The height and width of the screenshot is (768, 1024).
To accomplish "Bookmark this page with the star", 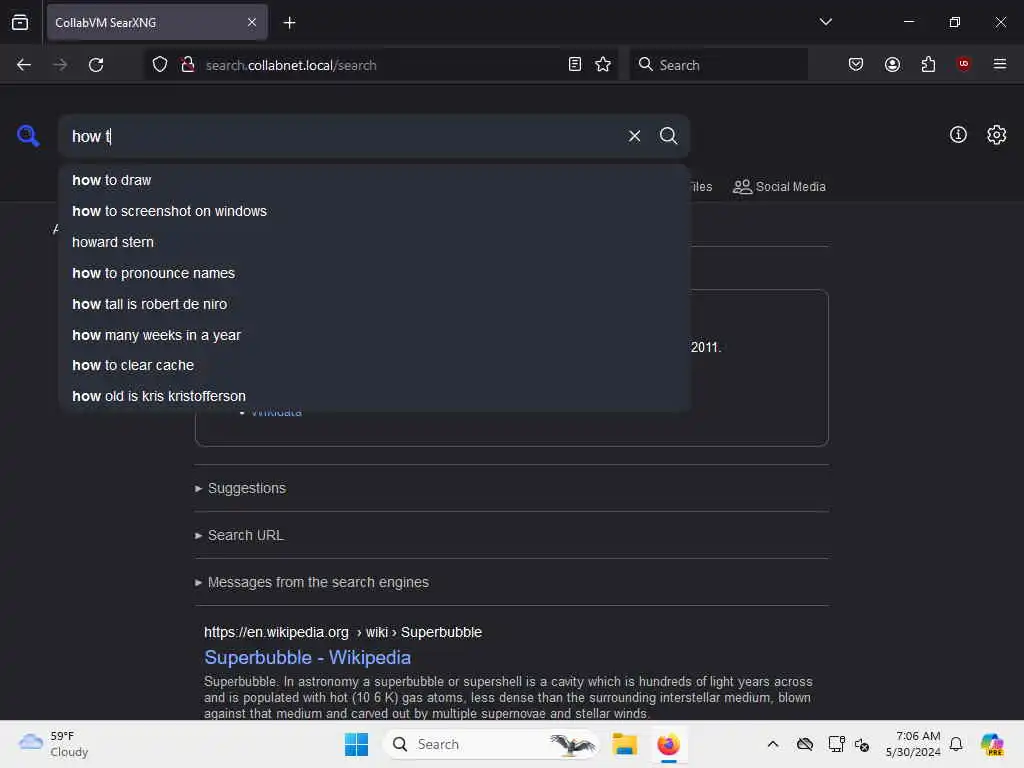I will pos(603,65).
